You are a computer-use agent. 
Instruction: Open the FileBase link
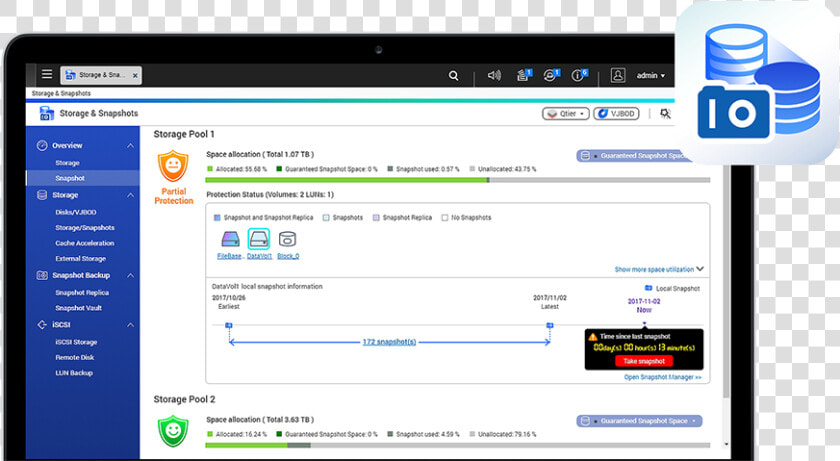coord(229,256)
